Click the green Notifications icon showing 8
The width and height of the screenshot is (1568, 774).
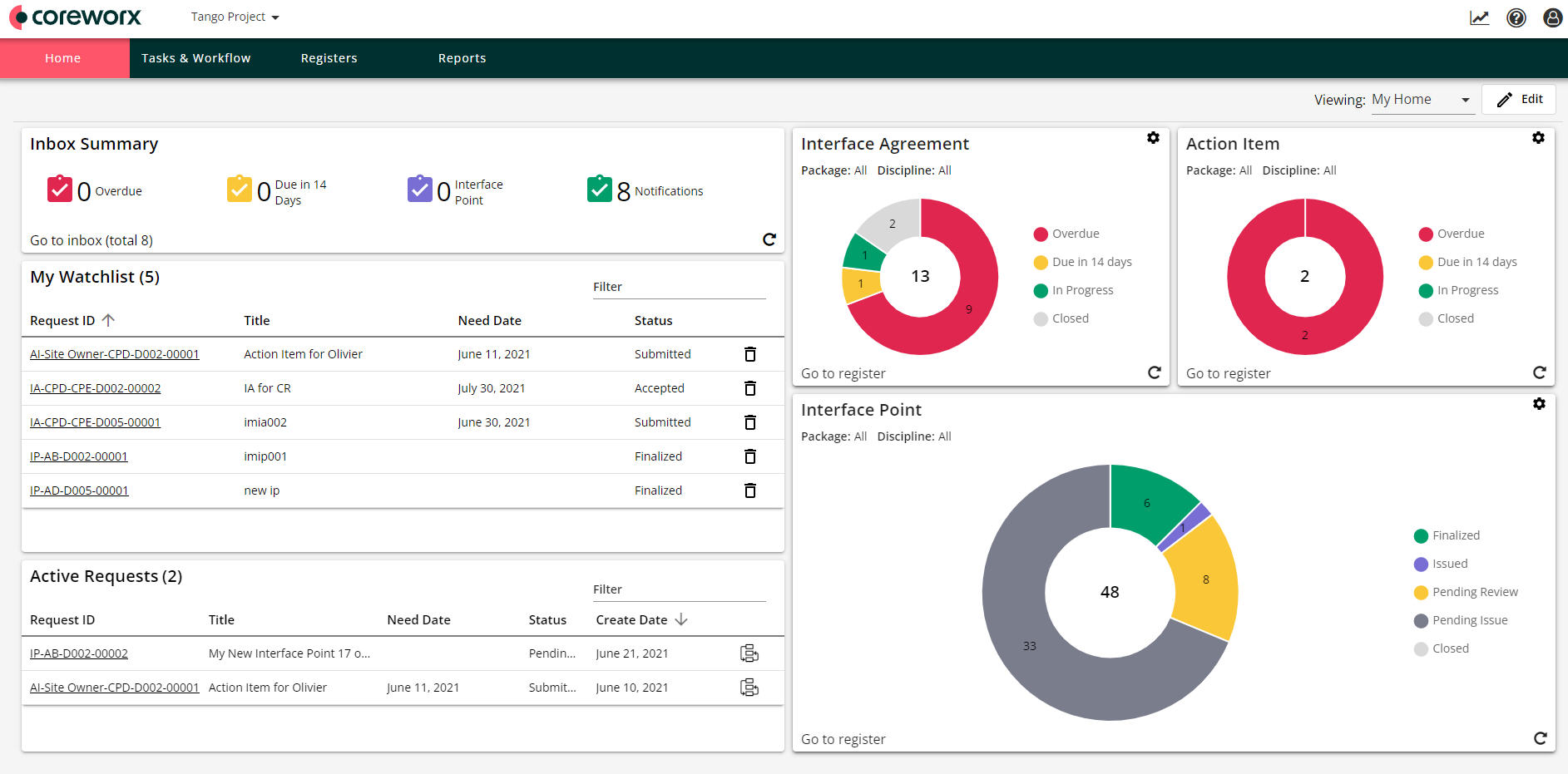[x=601, y=190]
